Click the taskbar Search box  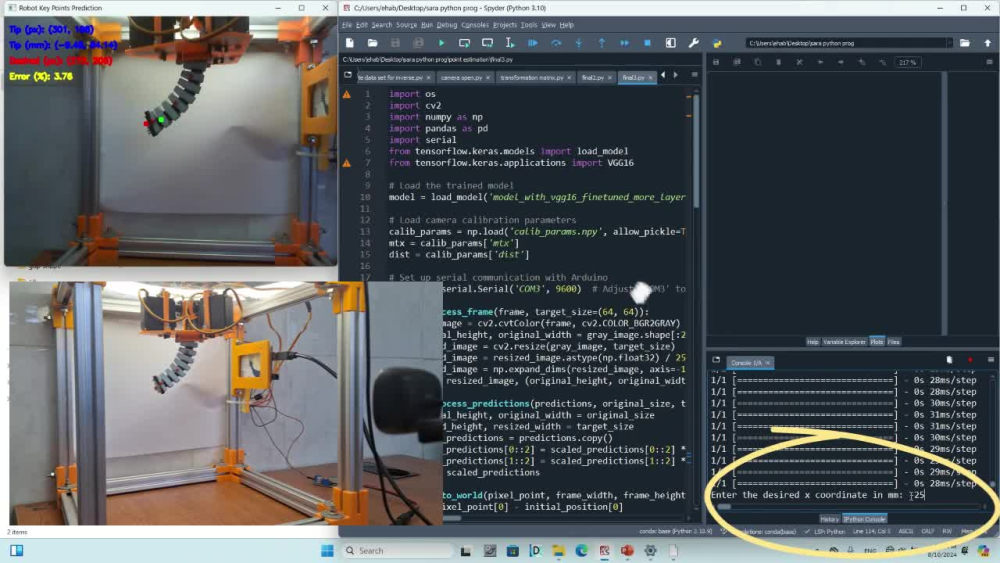(397, 551)
